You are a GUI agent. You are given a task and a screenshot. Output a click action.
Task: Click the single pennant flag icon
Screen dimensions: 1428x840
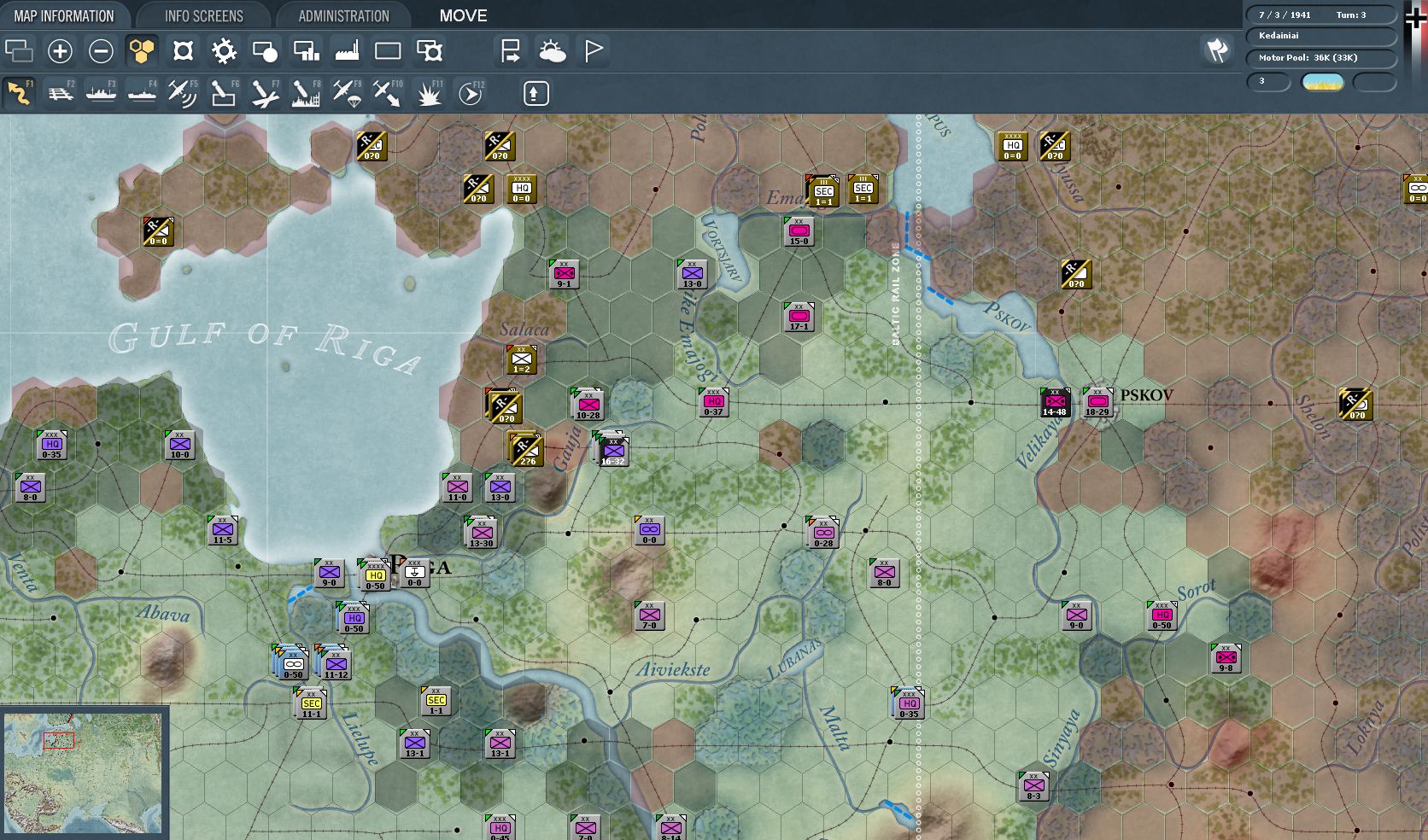click(x=593, y=51)
